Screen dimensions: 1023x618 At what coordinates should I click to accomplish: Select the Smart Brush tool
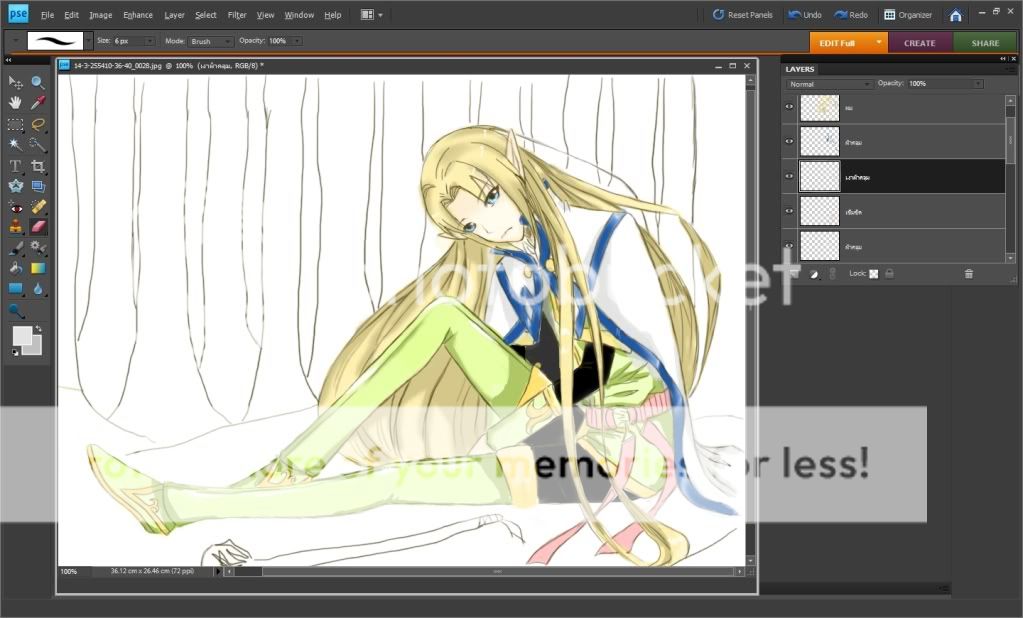[x=38, y=248]
